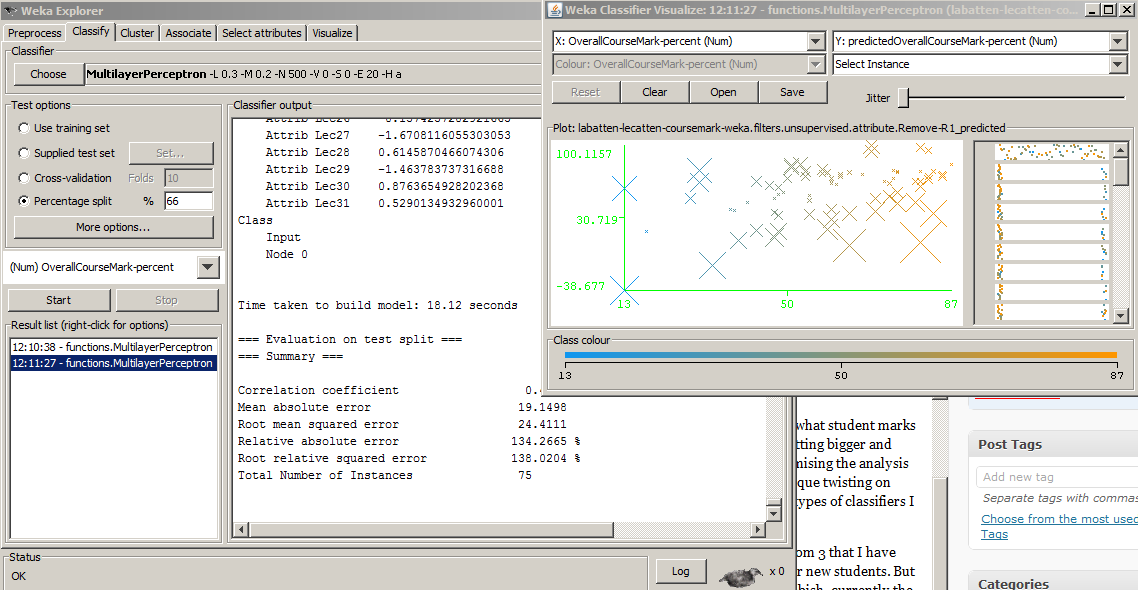
Task: Select the Percentage split option
Action: click(x=65, y=201)
